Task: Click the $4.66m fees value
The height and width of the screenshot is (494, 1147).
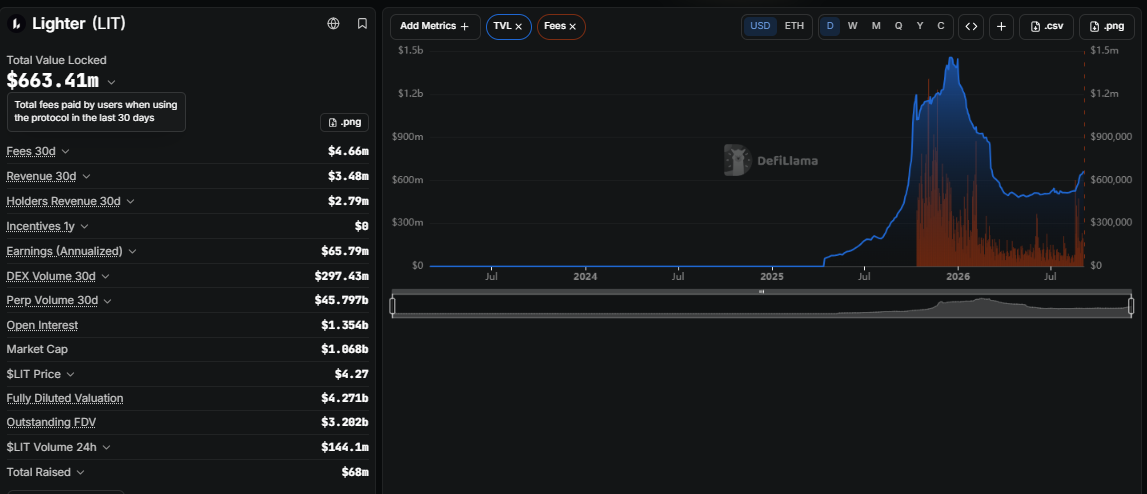Action: 348,151
